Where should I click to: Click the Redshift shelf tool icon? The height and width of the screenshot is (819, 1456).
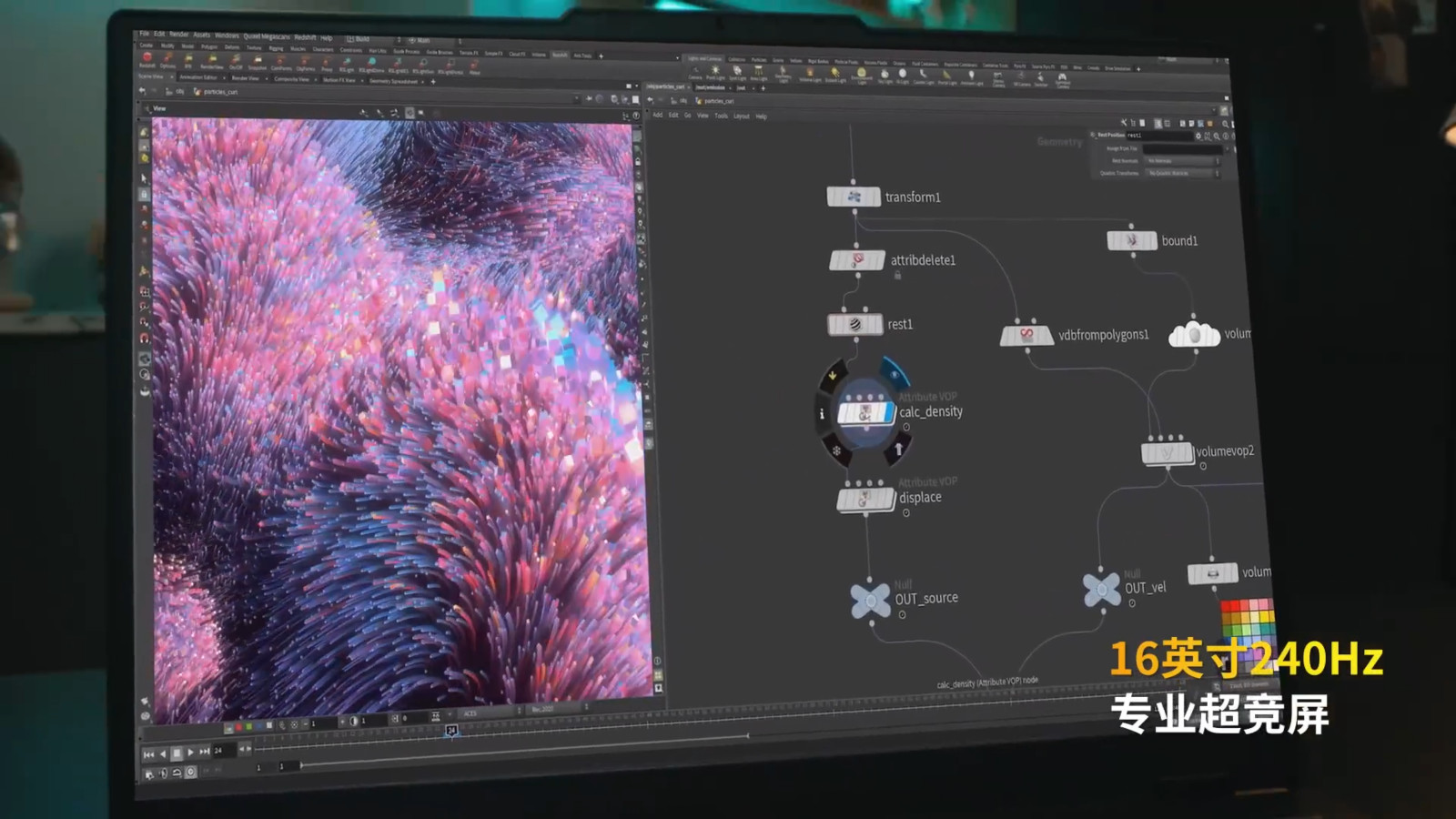147,59
